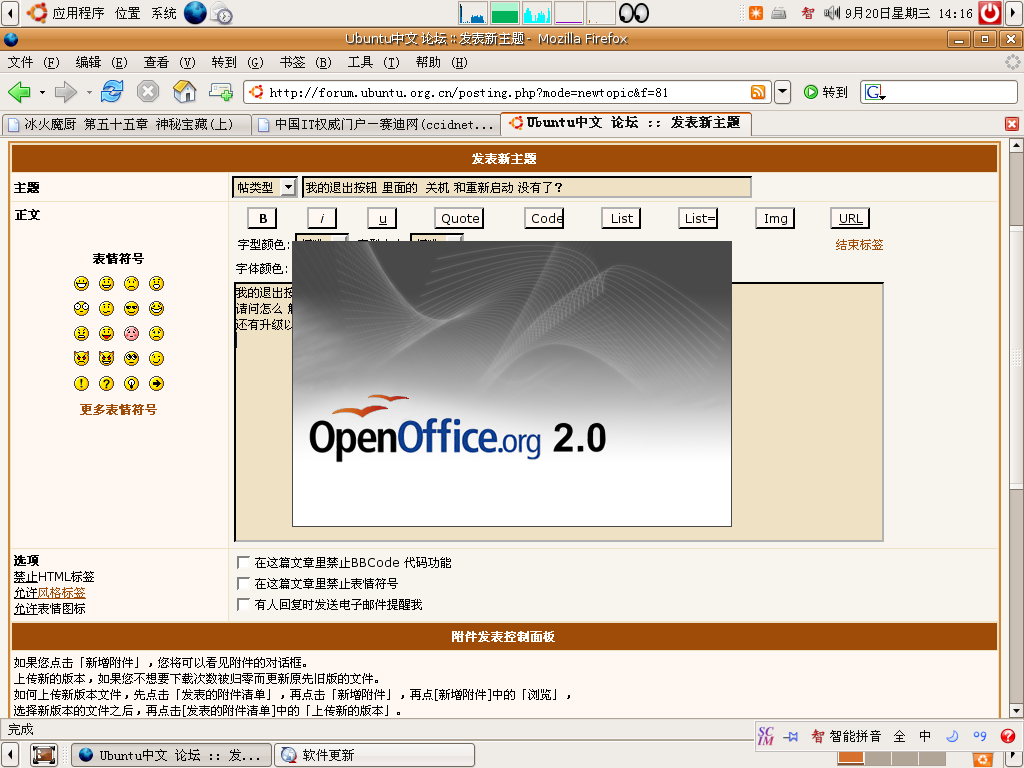Click the Ubuntu logo in top panel
The image size is (1024, 768).
coord(37,12)
